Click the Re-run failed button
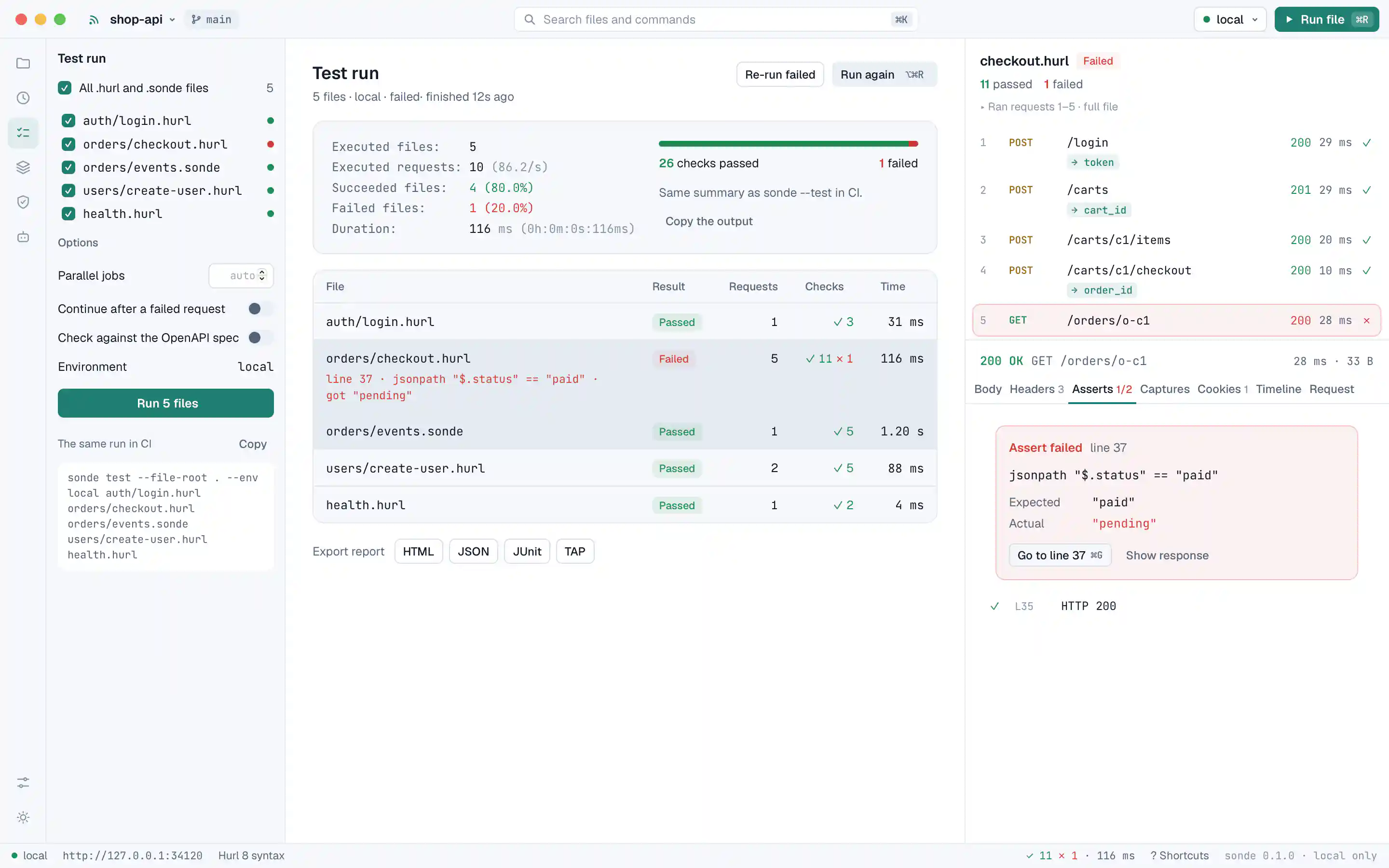 [x=779, y=75]
